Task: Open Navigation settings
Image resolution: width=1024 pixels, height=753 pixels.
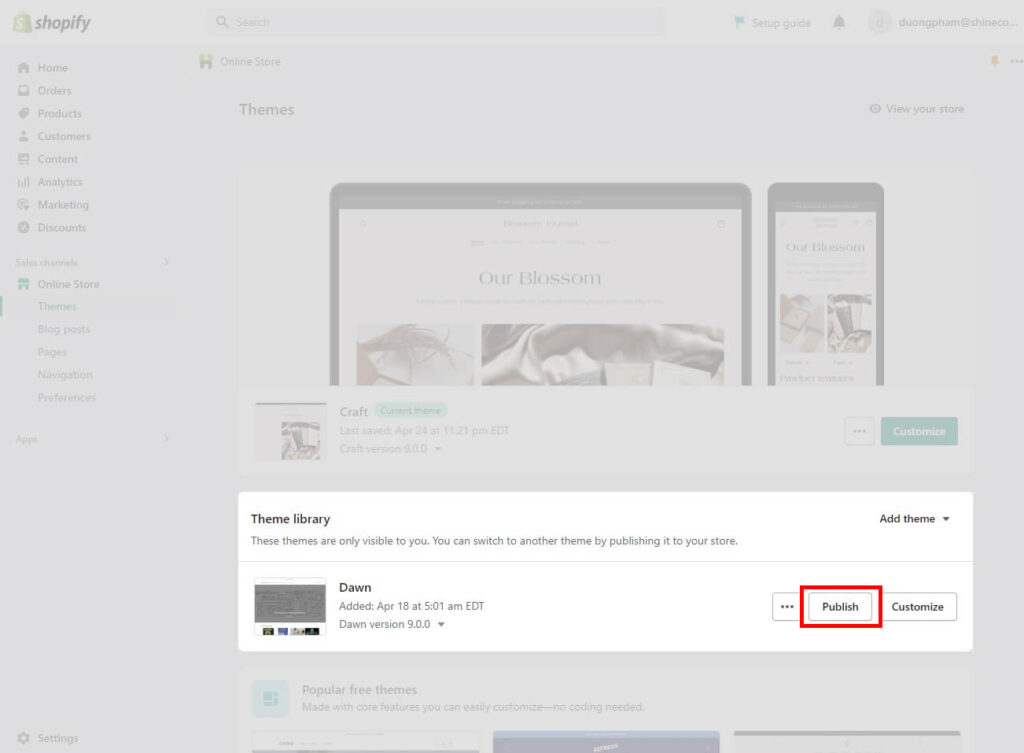Action: coord(65,375)
